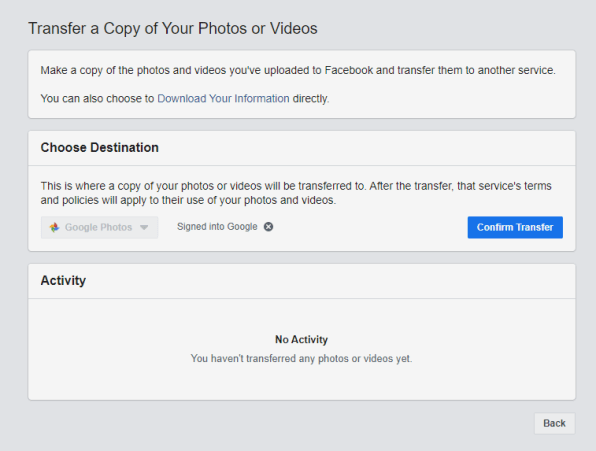Image resolution: width=596 pixels, height=451 pixels.
Task: Click the service's terms and policies paragraph
Action: tap(296, 193)
